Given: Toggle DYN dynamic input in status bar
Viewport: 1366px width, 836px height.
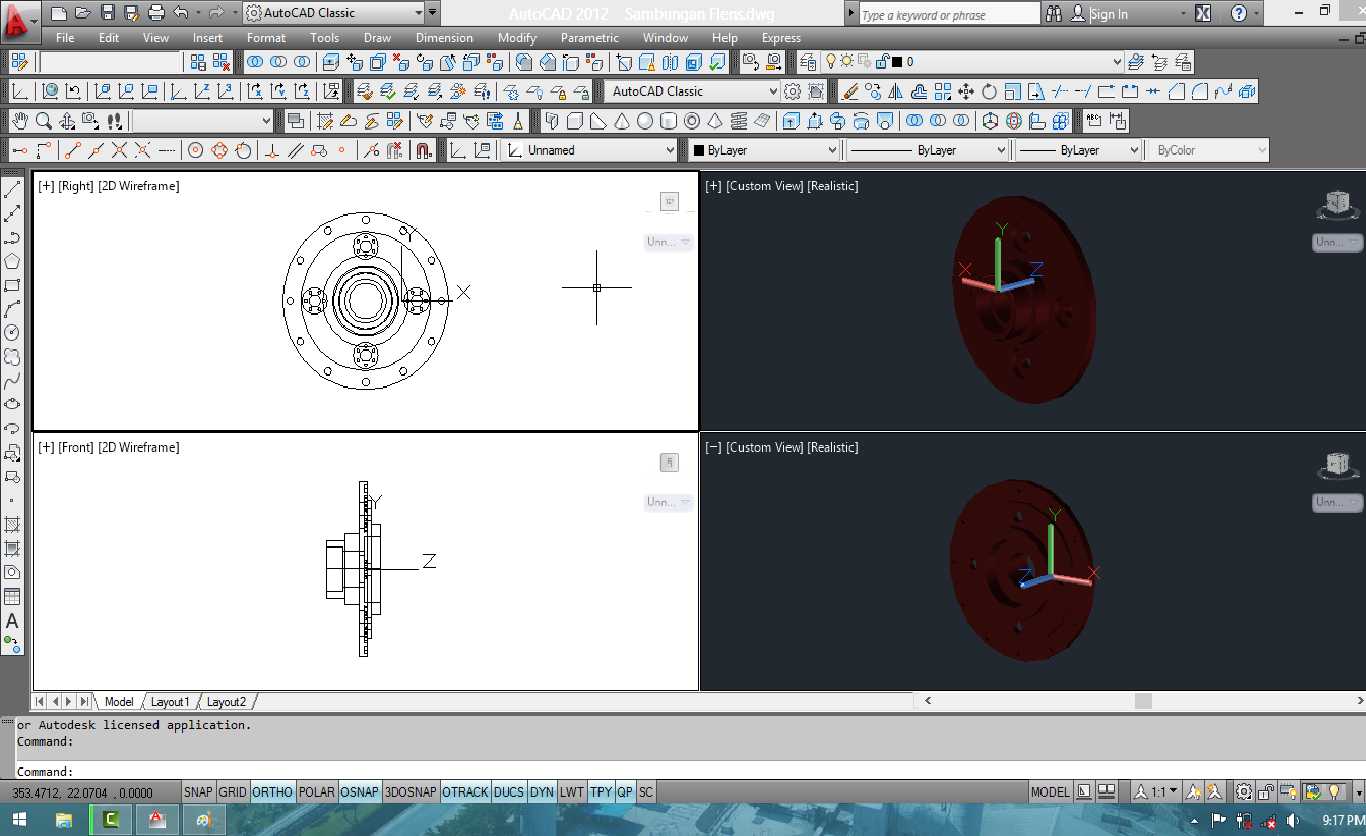Looking at the screenshot, I should [541, 792].
